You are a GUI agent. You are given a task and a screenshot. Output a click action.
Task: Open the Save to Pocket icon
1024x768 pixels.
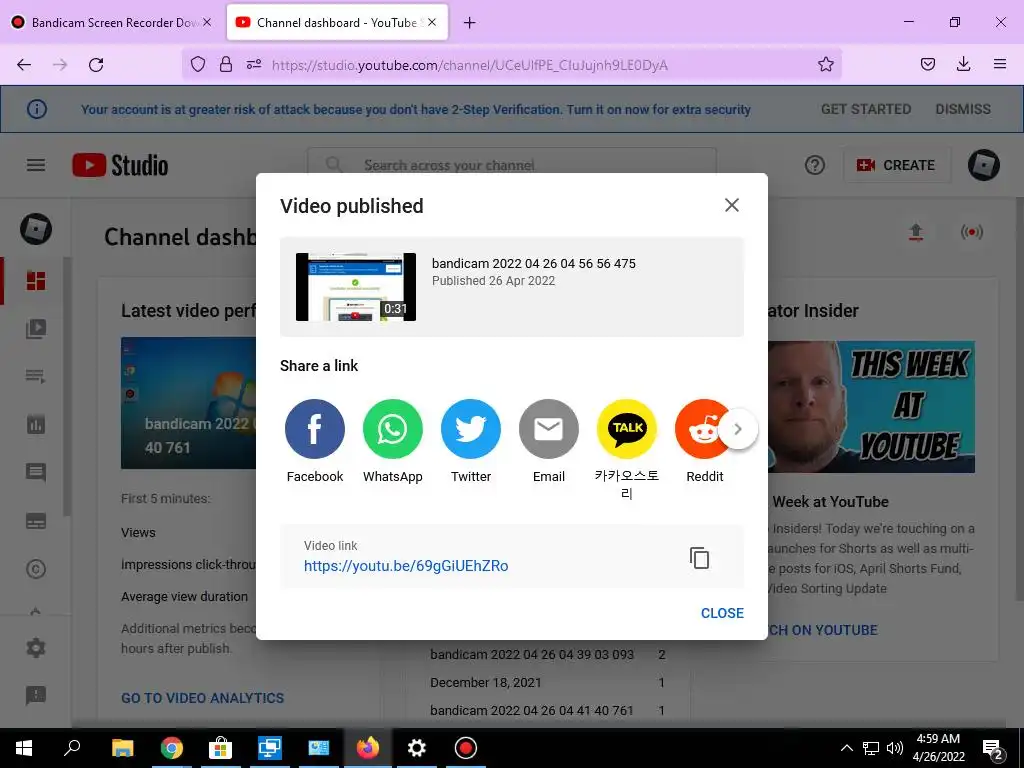[x=927, y=64]
